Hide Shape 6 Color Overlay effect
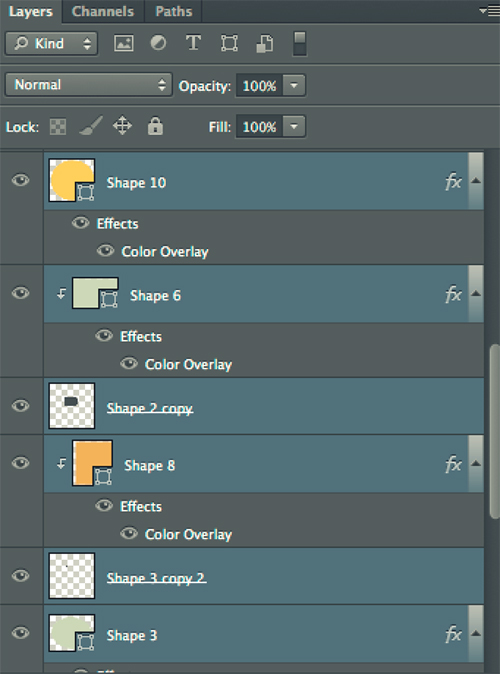The width and height of the screenshot is (500, 674). click(129, 364)
